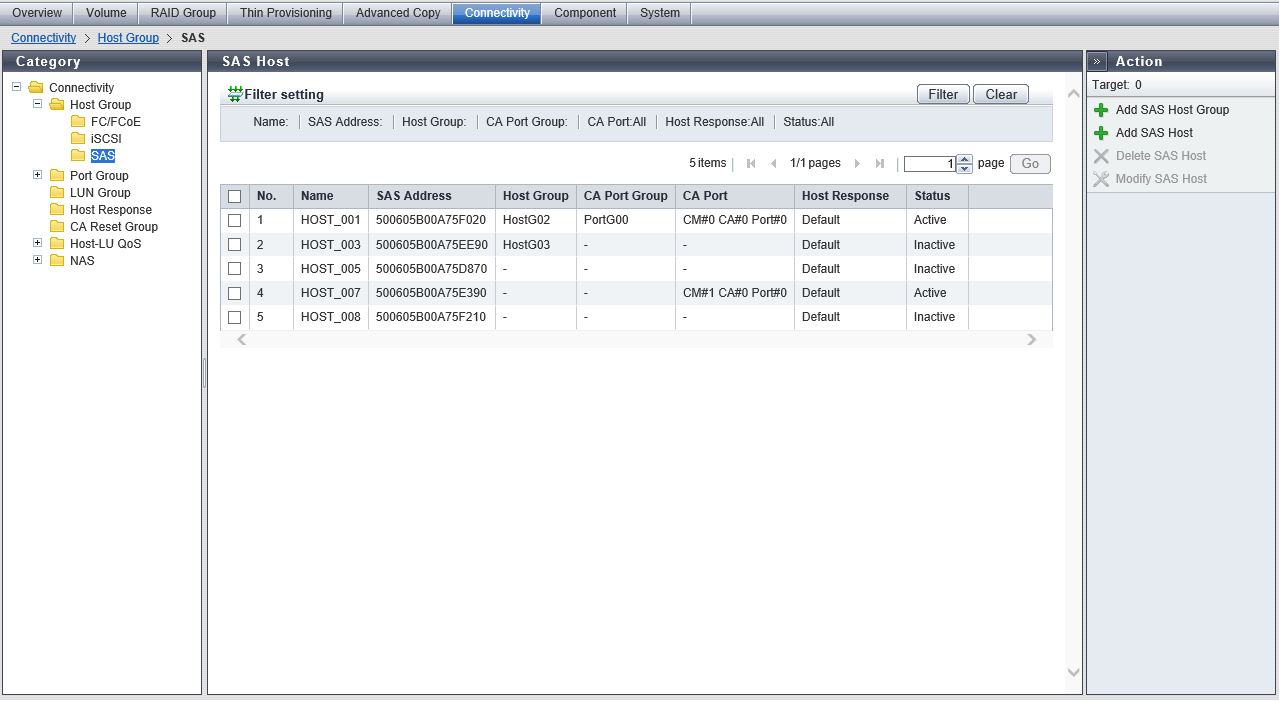Click the page number input field
The image size is (1280, 701).
929,164
